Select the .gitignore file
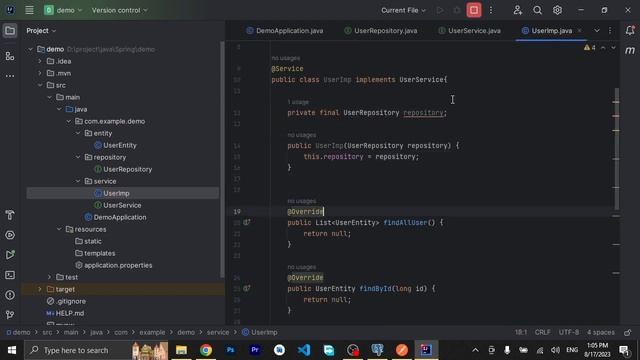This screenshot has width=640, height=360. click(x=71, y=301)
